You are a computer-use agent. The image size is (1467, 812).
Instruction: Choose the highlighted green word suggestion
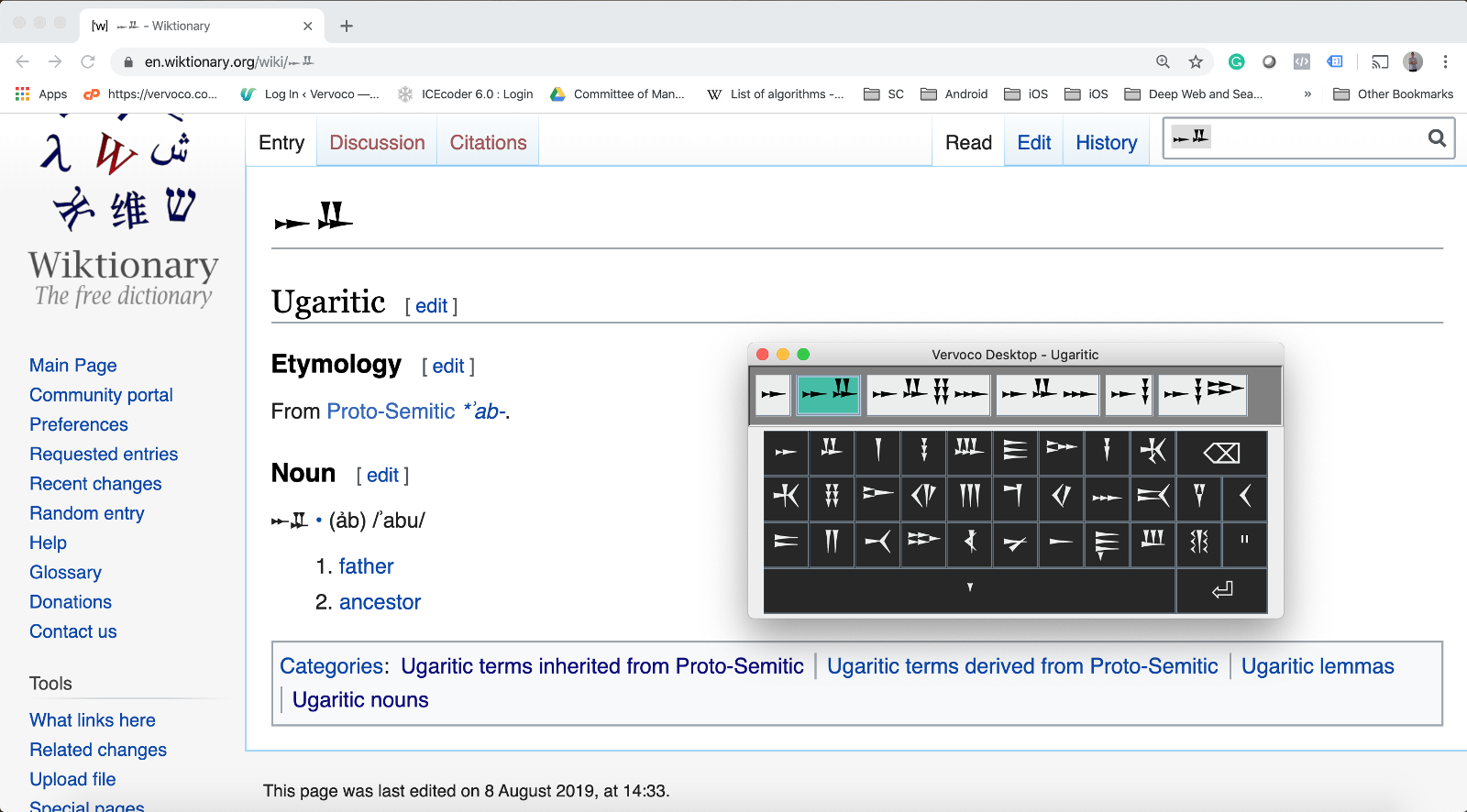coord(828,395)
